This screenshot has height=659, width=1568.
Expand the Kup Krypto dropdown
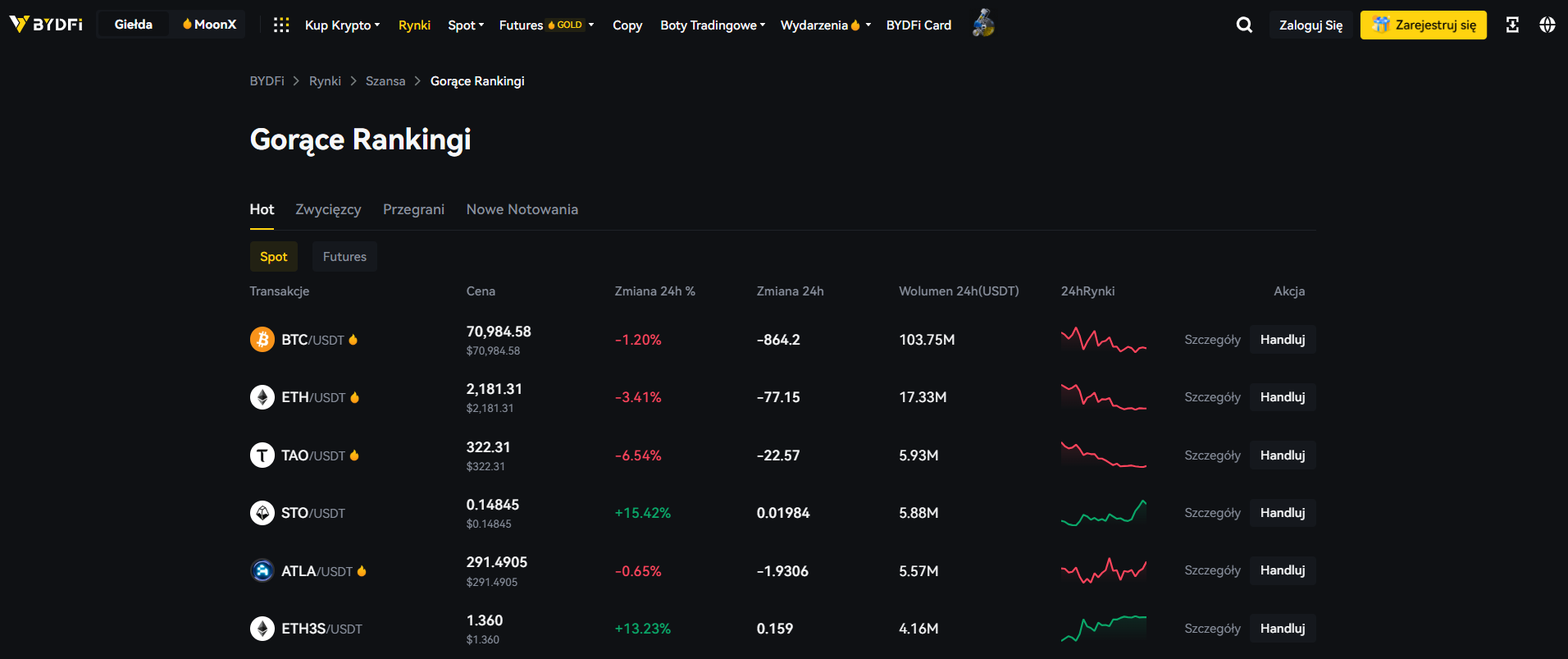pos(342,25)
